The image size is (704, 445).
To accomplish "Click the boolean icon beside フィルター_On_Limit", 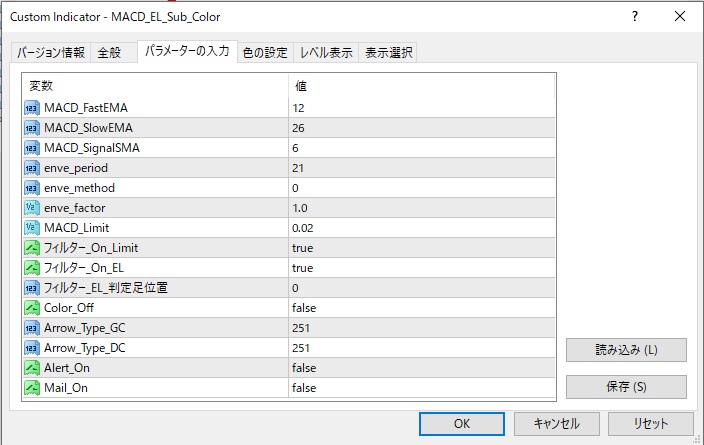I will point(32,248).
